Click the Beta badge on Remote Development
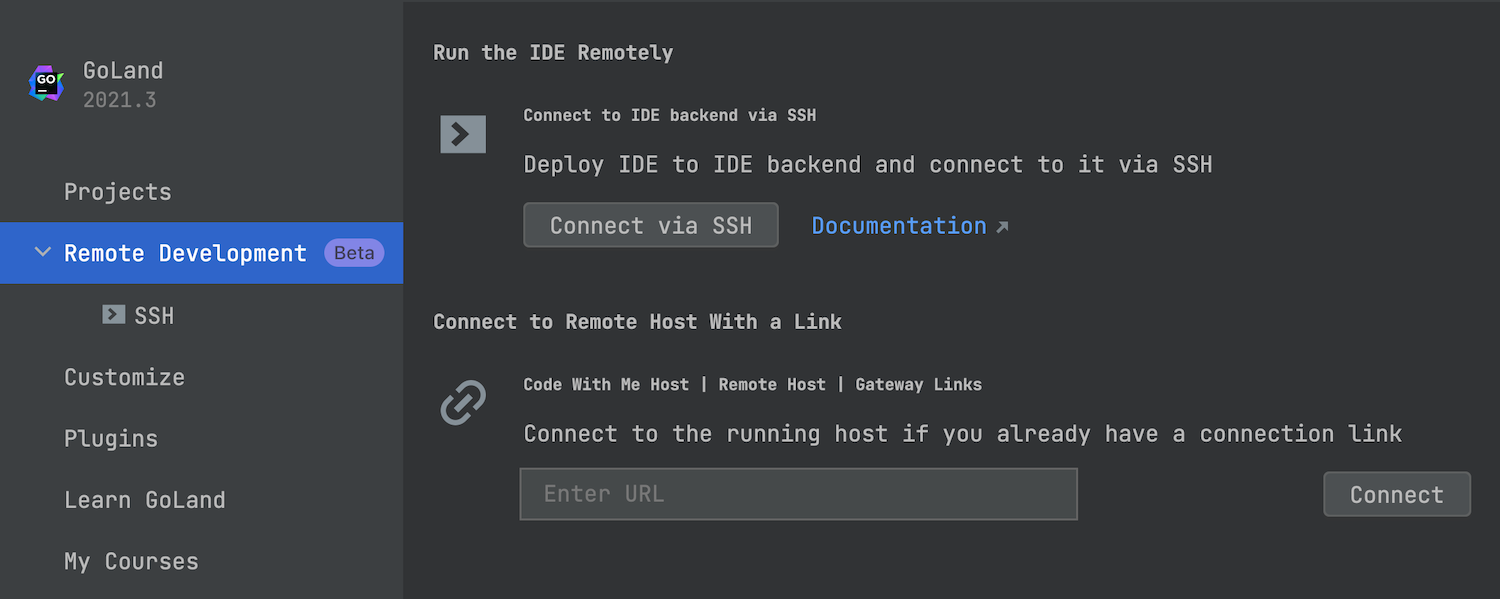Image resolution: width=1500 pixels, height=599 pixels. click(354, 253)
